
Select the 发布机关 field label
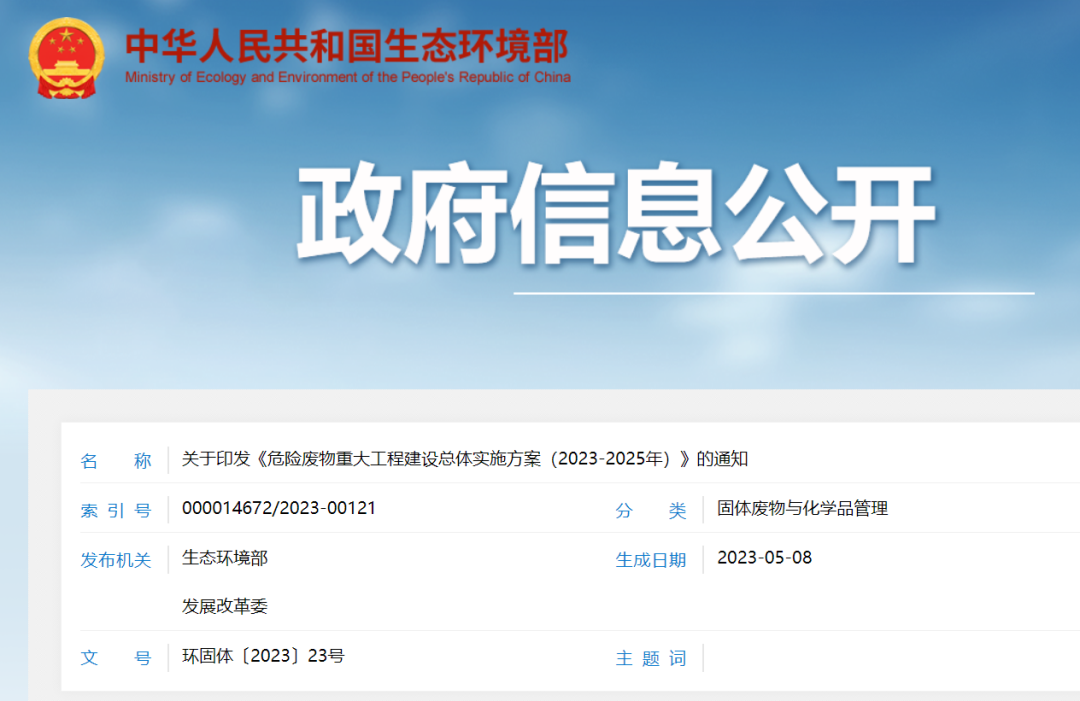[116, 560]
